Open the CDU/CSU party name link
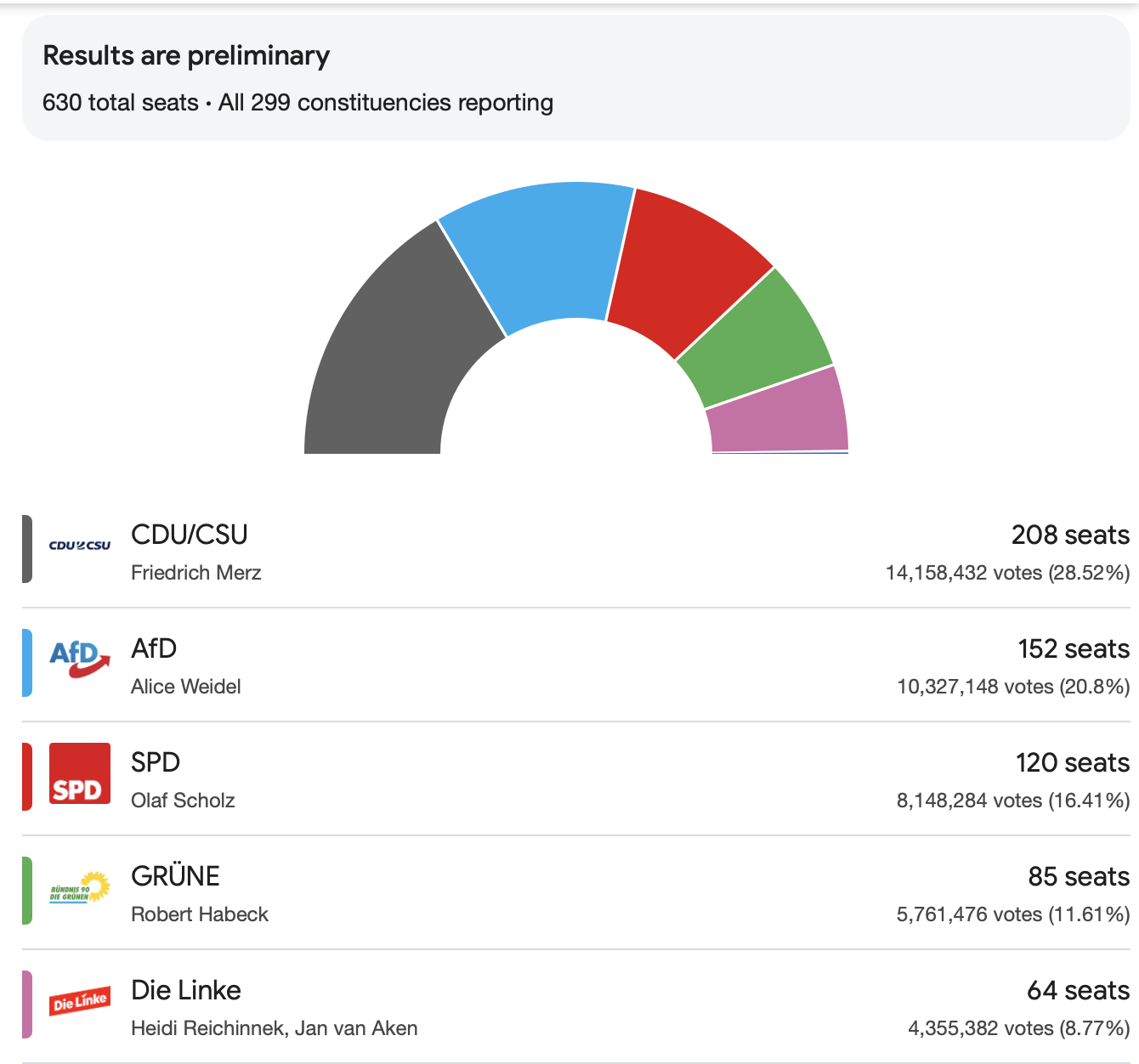The height and width of the screenshot is (1064, 1139). coord(189,535)
